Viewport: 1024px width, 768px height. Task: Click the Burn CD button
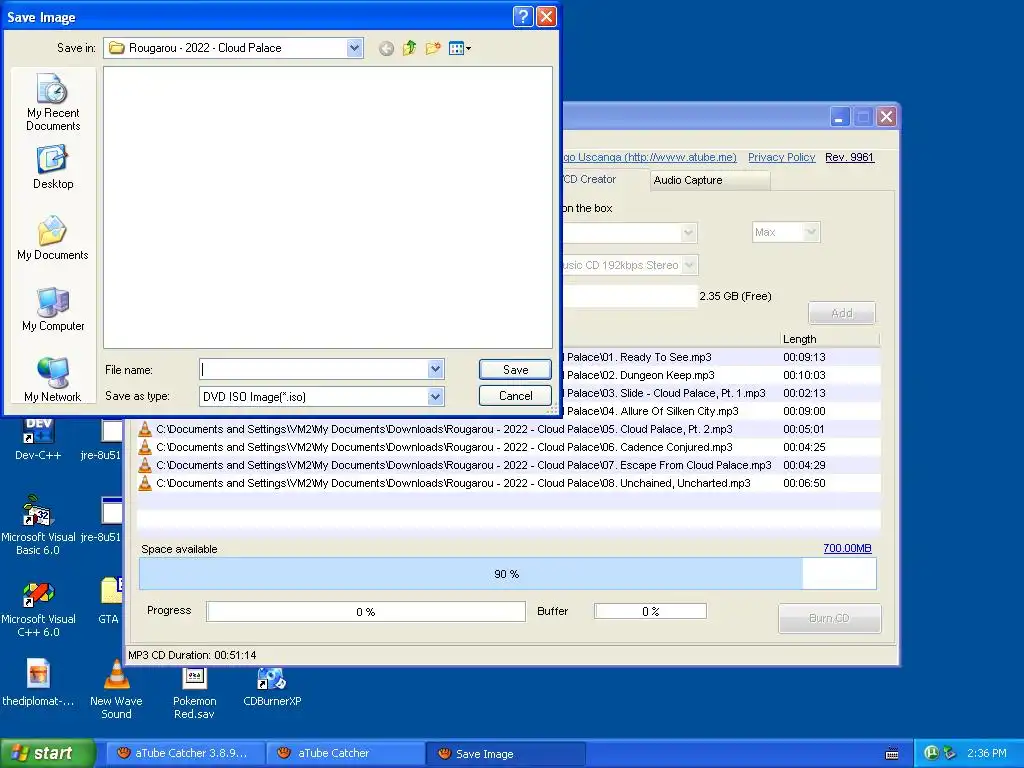coord(829,618)
